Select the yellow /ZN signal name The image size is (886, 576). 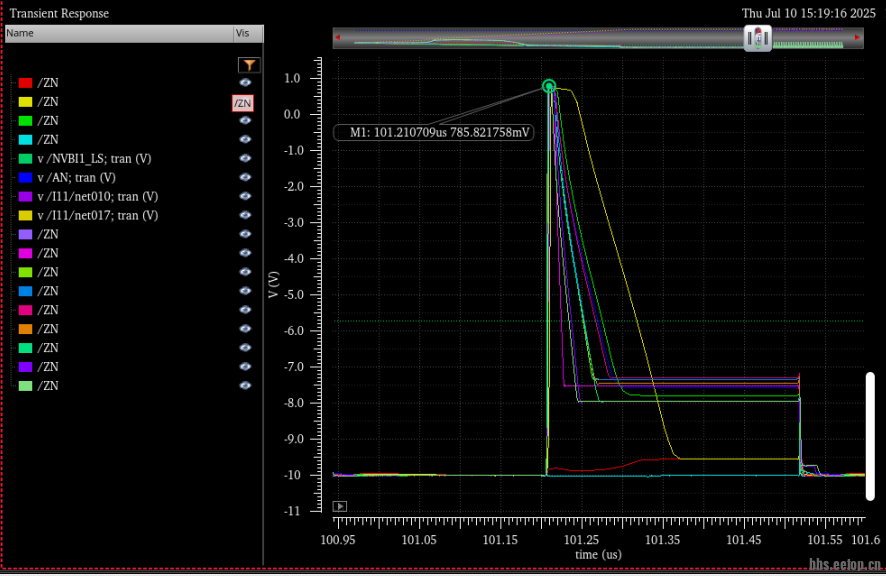(x=48, y=102)
